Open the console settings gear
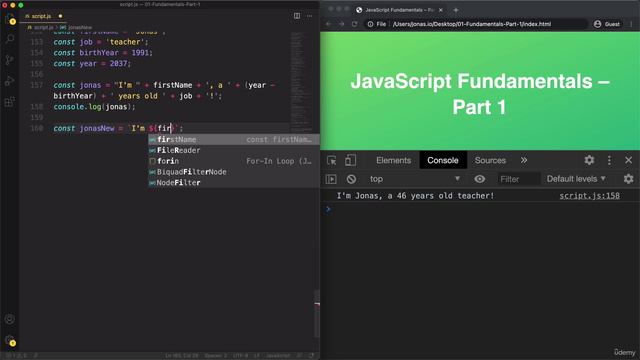Screen dimensions: 640x360 (629, 179)
